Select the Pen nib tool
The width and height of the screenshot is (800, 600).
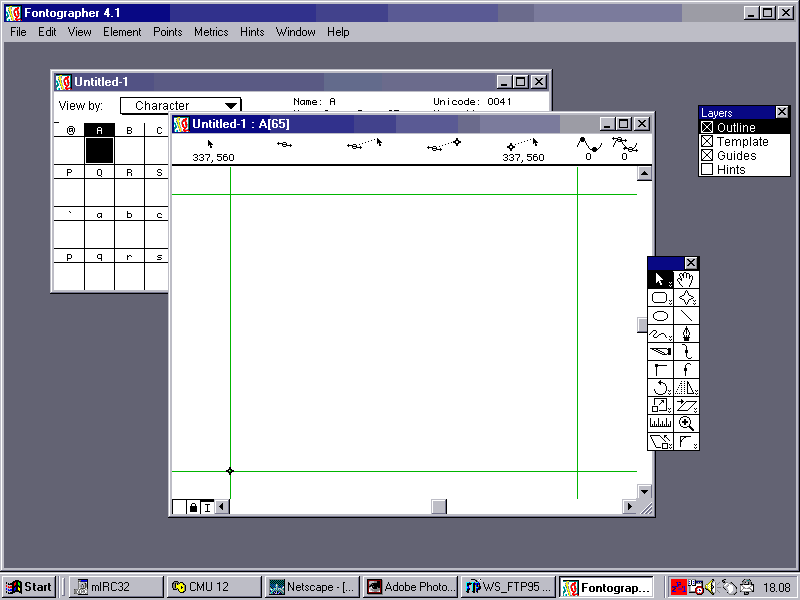(x=686, y=334)
